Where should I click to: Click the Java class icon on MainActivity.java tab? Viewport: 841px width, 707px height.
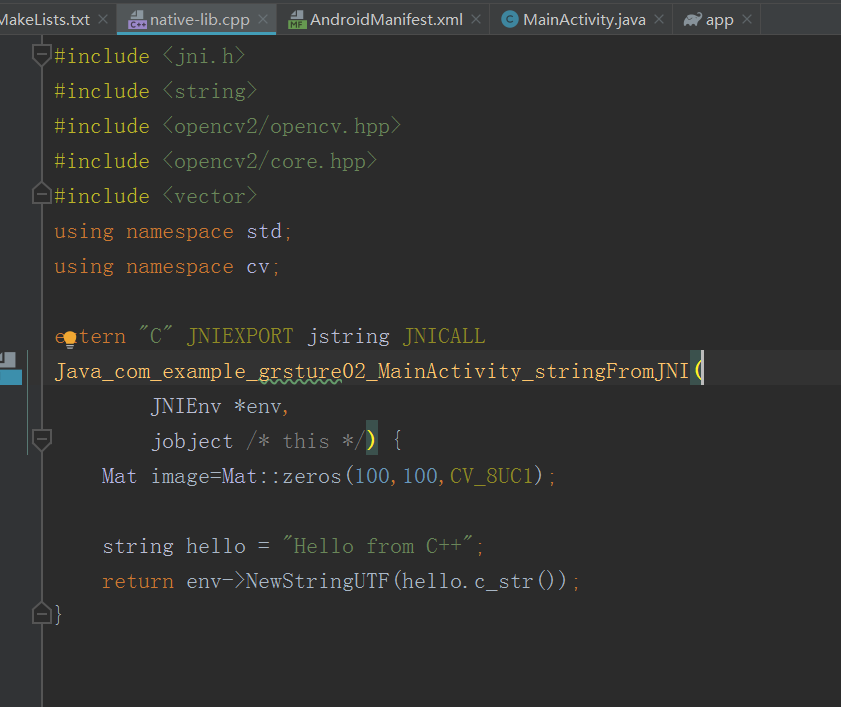[508, 18]
